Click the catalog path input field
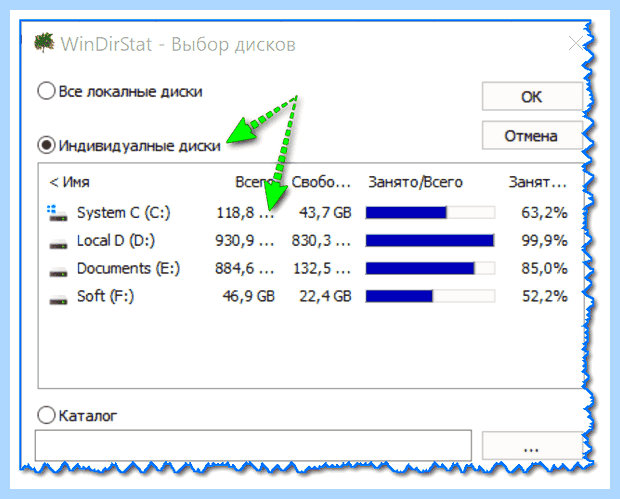 tap(253, 445)
